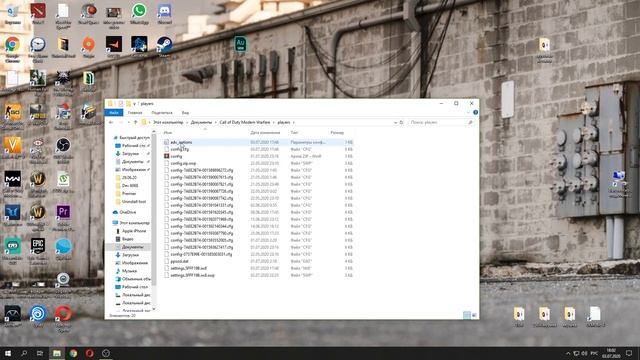The width and height of the screenshot is (640, 360).
Task: Select the Adobe Audition desktop icon
Action: [240, 44]
